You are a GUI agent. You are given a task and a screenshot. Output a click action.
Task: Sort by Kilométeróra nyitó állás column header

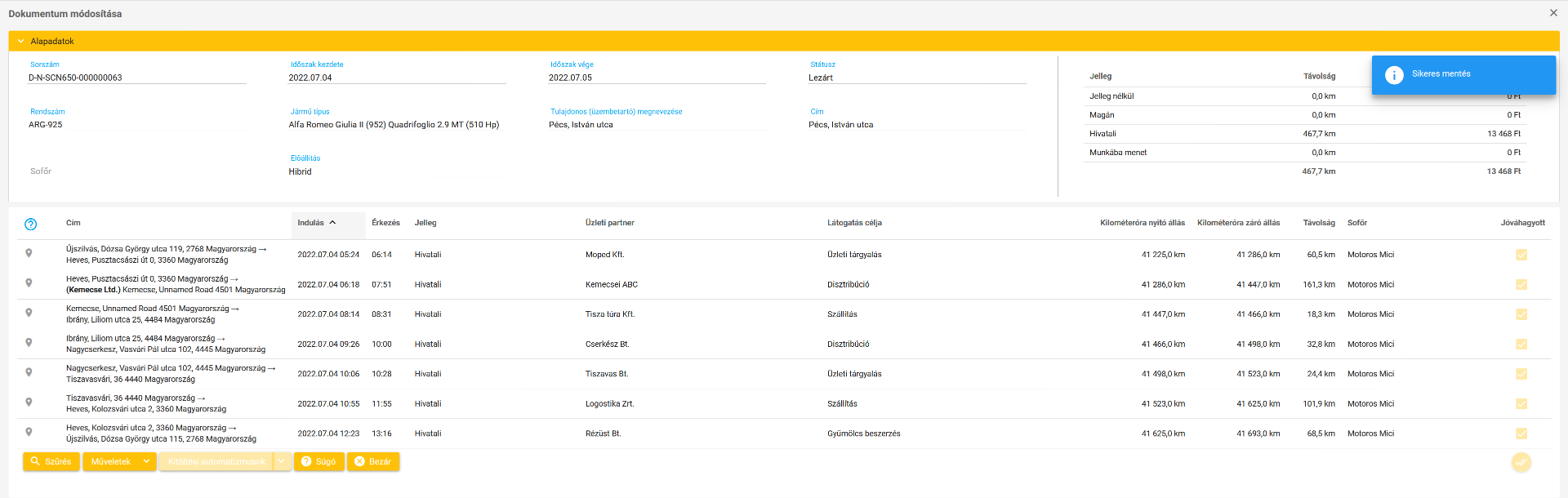click(1143, 223)
